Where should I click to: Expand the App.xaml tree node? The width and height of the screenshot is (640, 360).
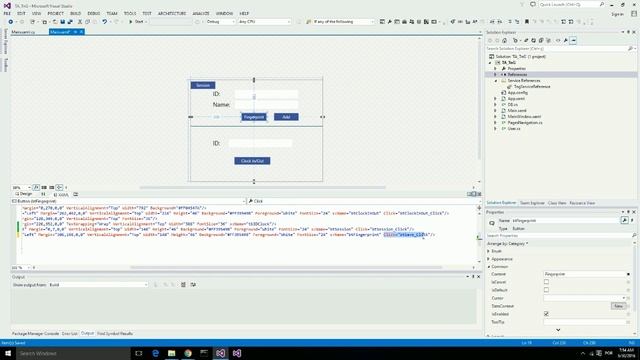(x=496, y=99)
